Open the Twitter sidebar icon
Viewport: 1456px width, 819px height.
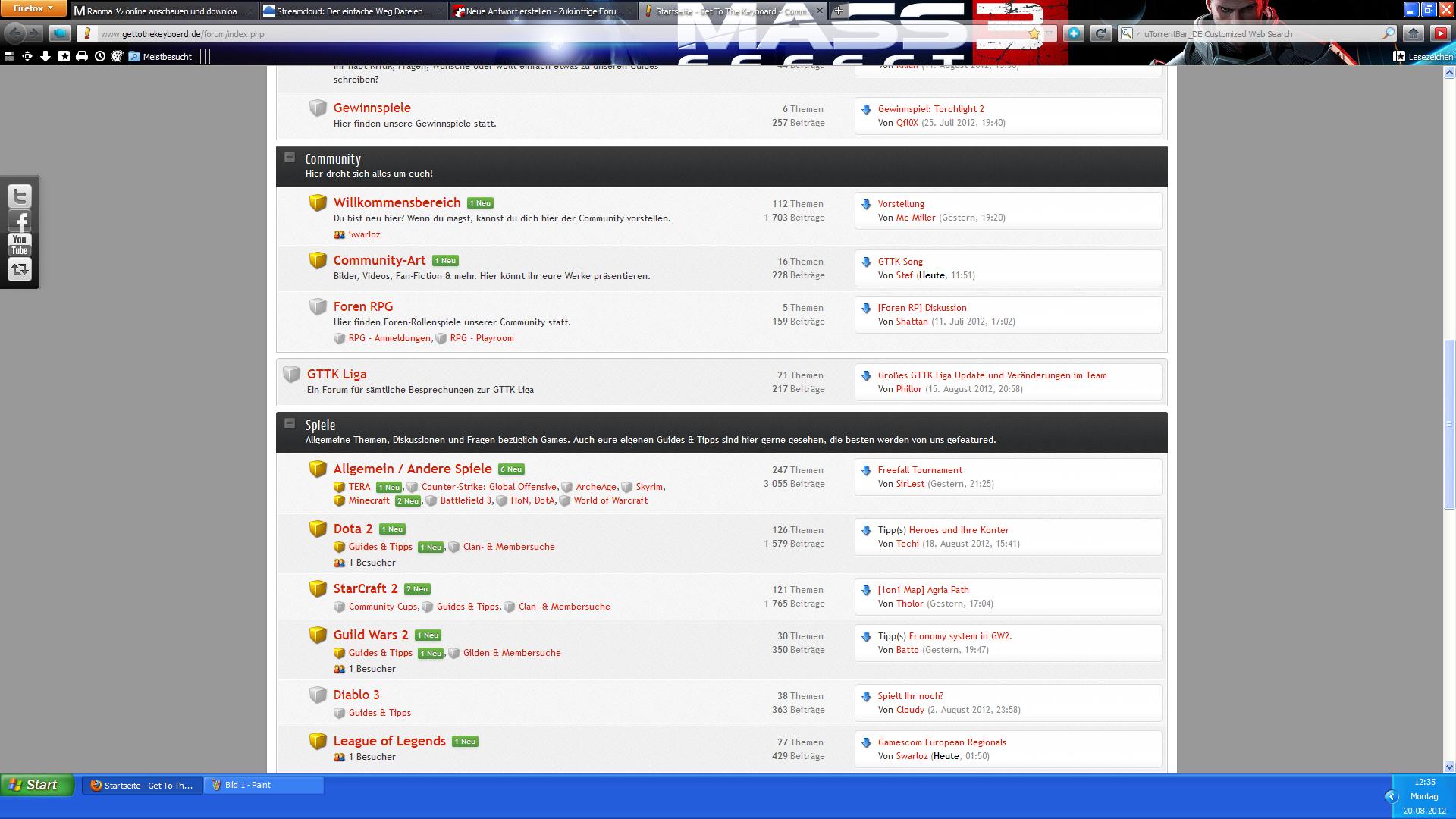click(20, 196)
